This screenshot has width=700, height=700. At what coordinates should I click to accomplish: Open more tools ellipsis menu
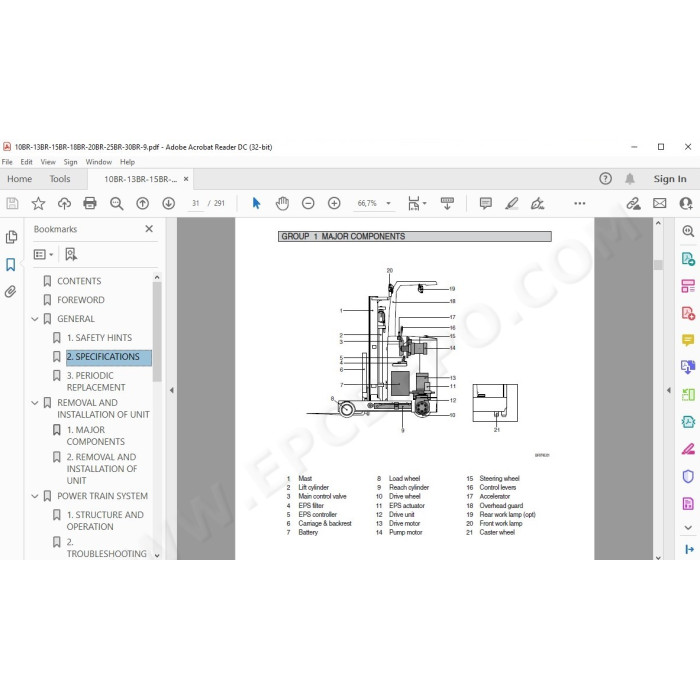pos(579,204)
